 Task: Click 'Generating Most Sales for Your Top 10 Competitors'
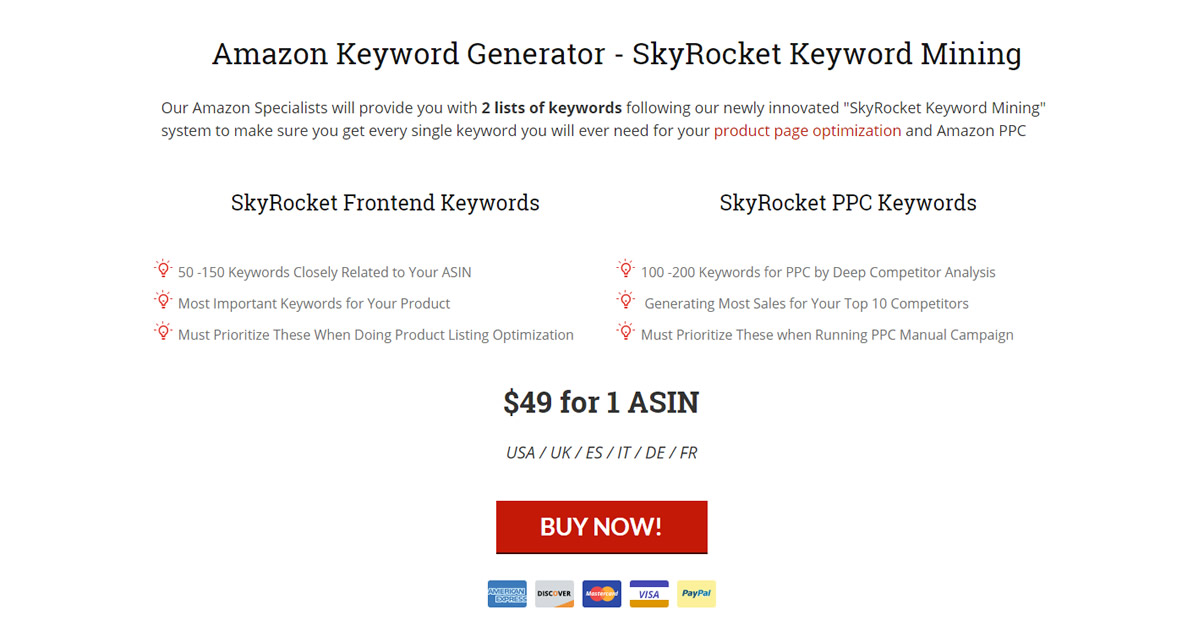pyautogui.click(x=807, y=303)
